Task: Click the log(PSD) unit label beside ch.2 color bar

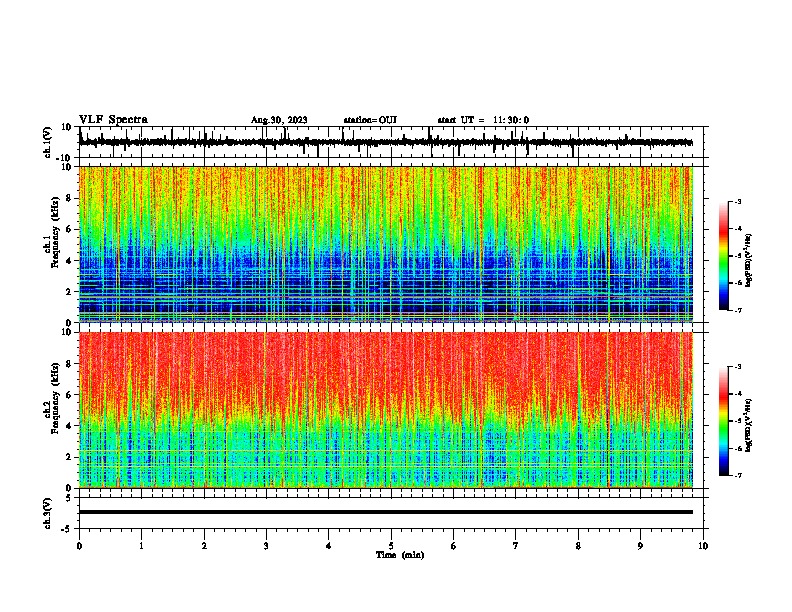Action: (x=748, y=425)
